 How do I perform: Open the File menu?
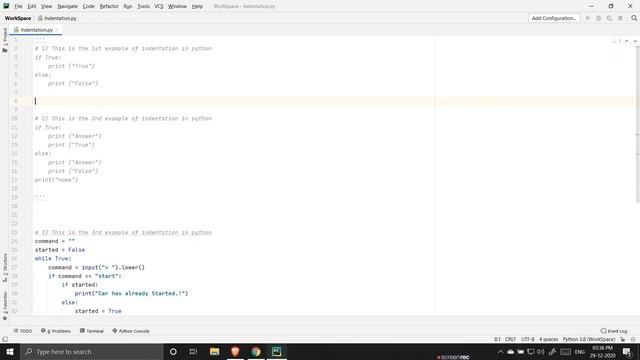[x=18, y=6]
